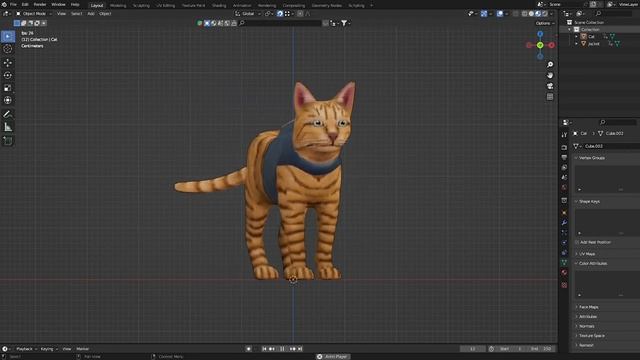
Task: Open the Output properties tab
Action: (564, 157)
